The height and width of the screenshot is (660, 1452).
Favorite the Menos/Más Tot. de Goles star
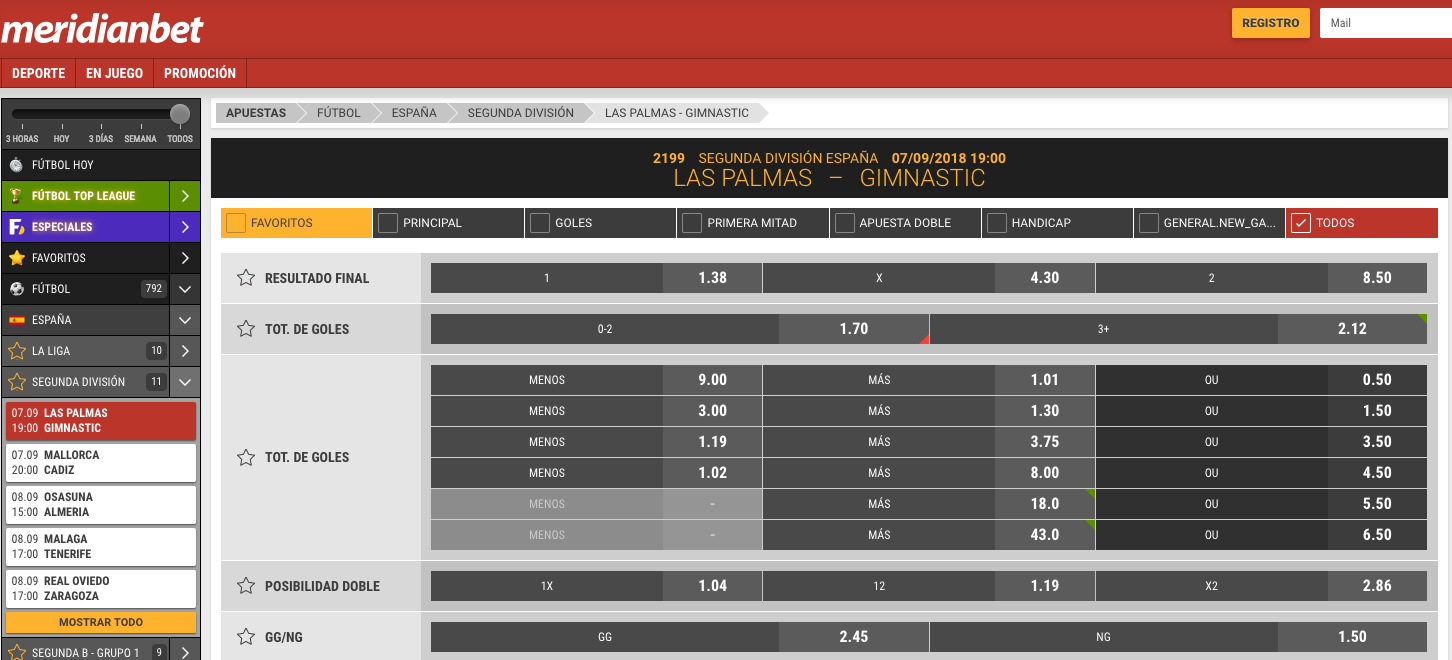click(245, 457)
